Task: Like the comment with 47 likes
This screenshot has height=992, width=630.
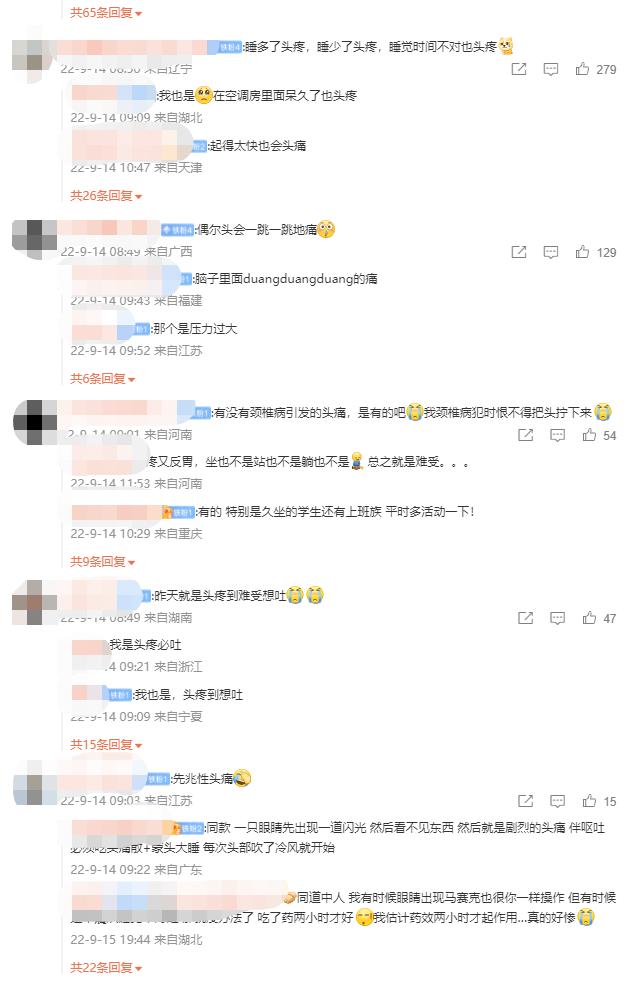Action: click(x=590, y=618)
